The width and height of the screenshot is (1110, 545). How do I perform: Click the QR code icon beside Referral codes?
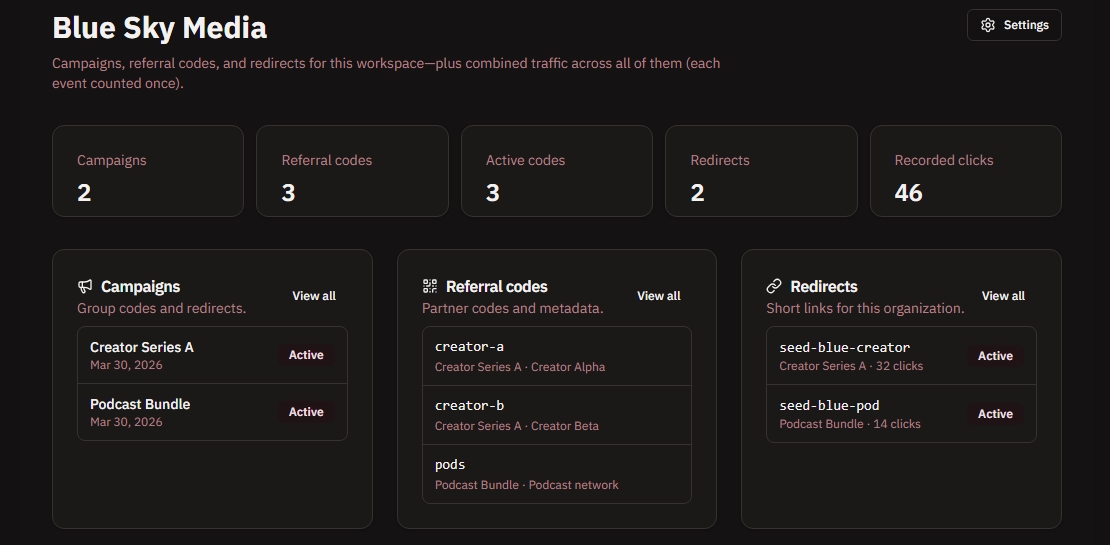pyautogui.click(x=430, y=287)
